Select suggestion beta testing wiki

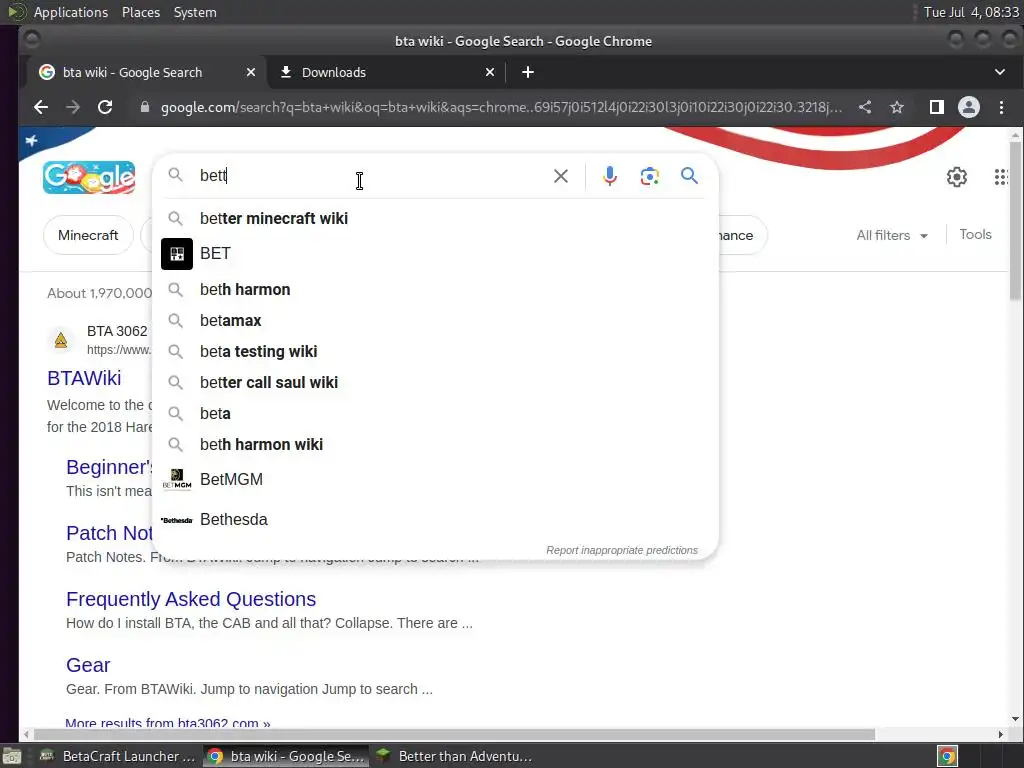[x=435, y=351]
